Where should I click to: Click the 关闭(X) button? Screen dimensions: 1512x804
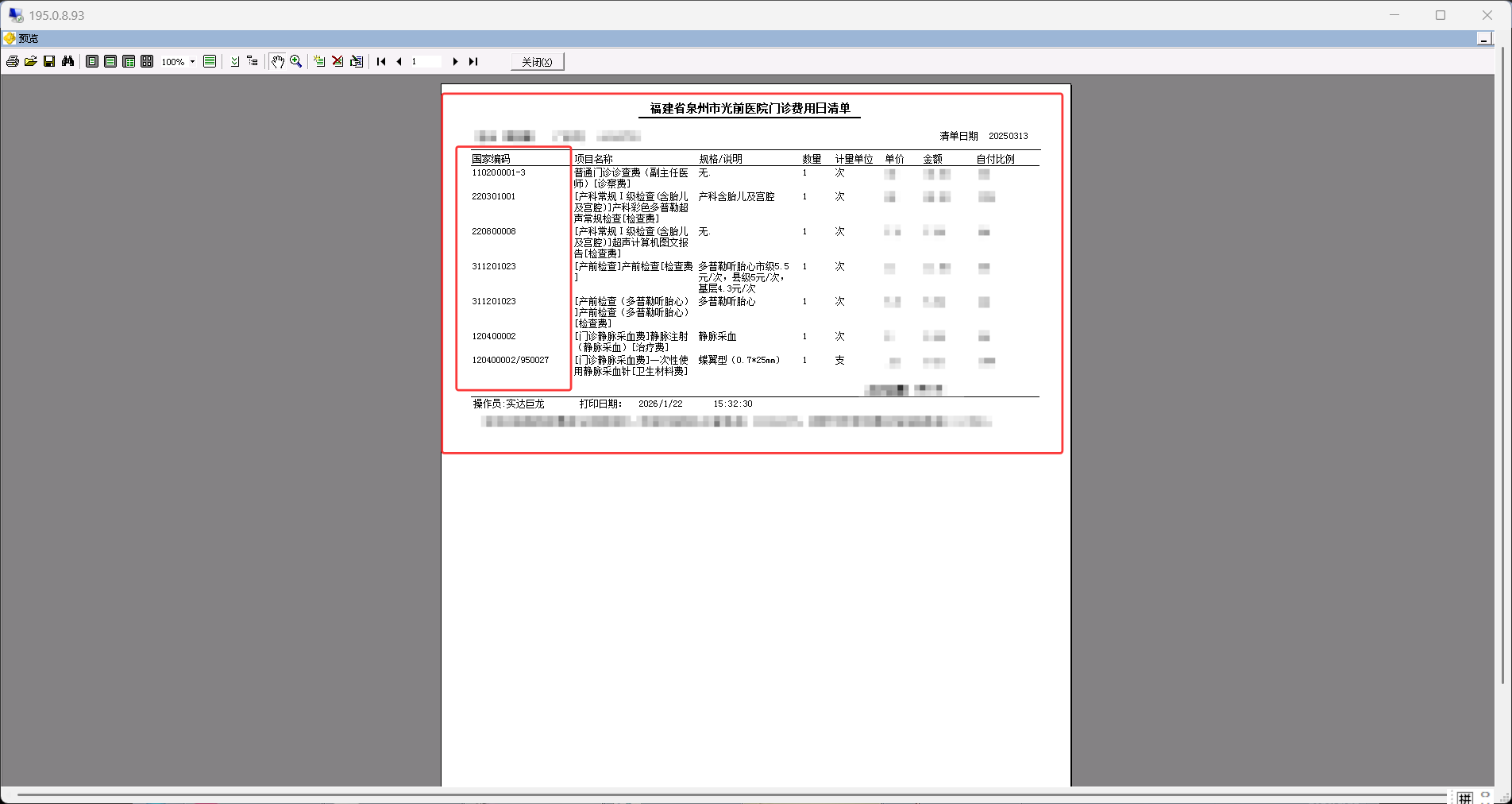538,61
